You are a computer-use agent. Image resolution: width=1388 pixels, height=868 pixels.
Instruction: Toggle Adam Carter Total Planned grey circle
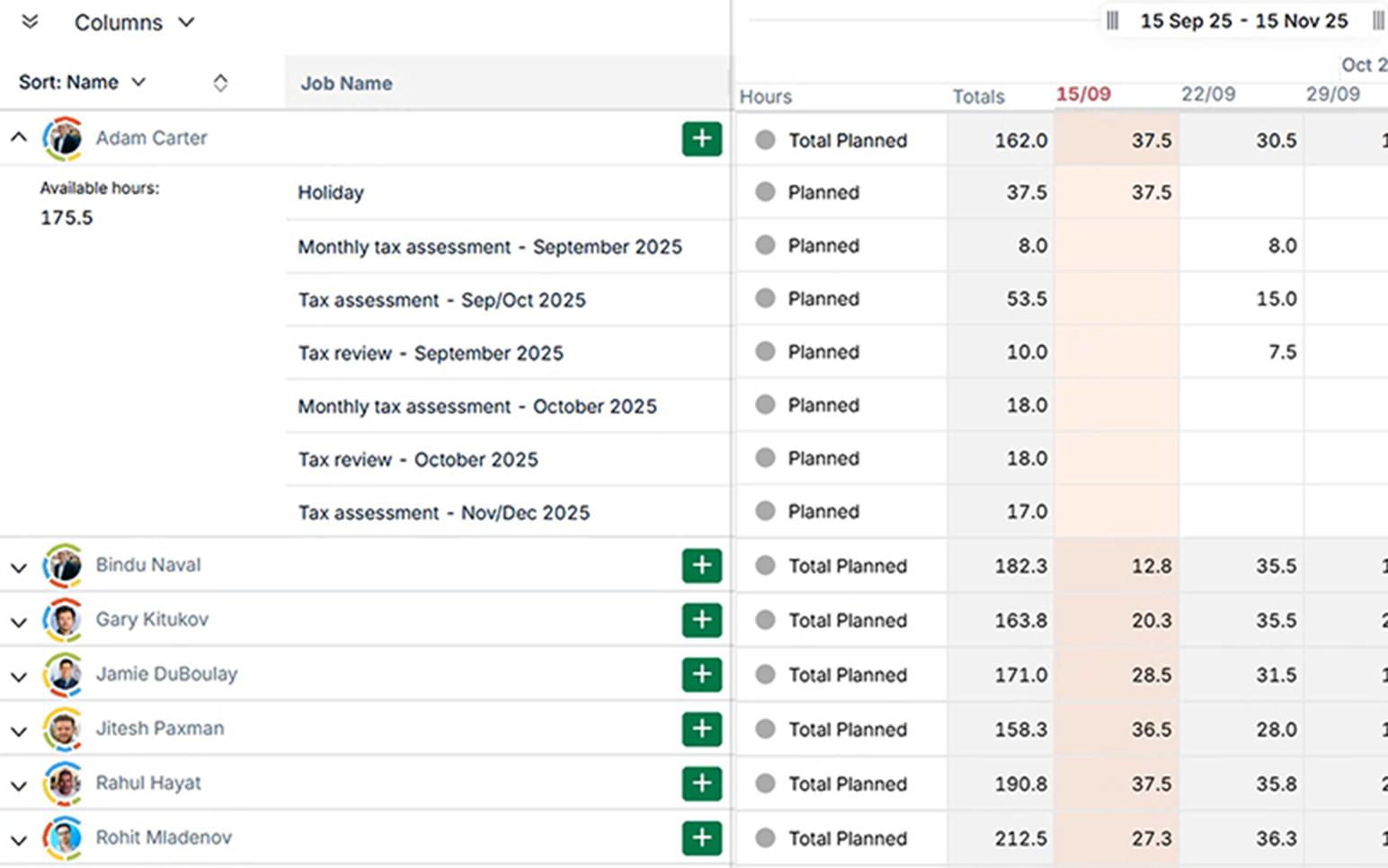point(765,140)
